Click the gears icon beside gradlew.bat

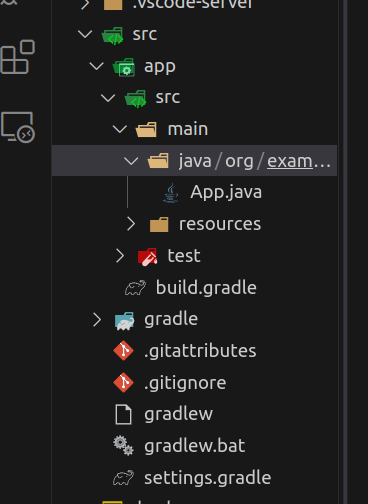pyautogui.click(x=123, y=446)
